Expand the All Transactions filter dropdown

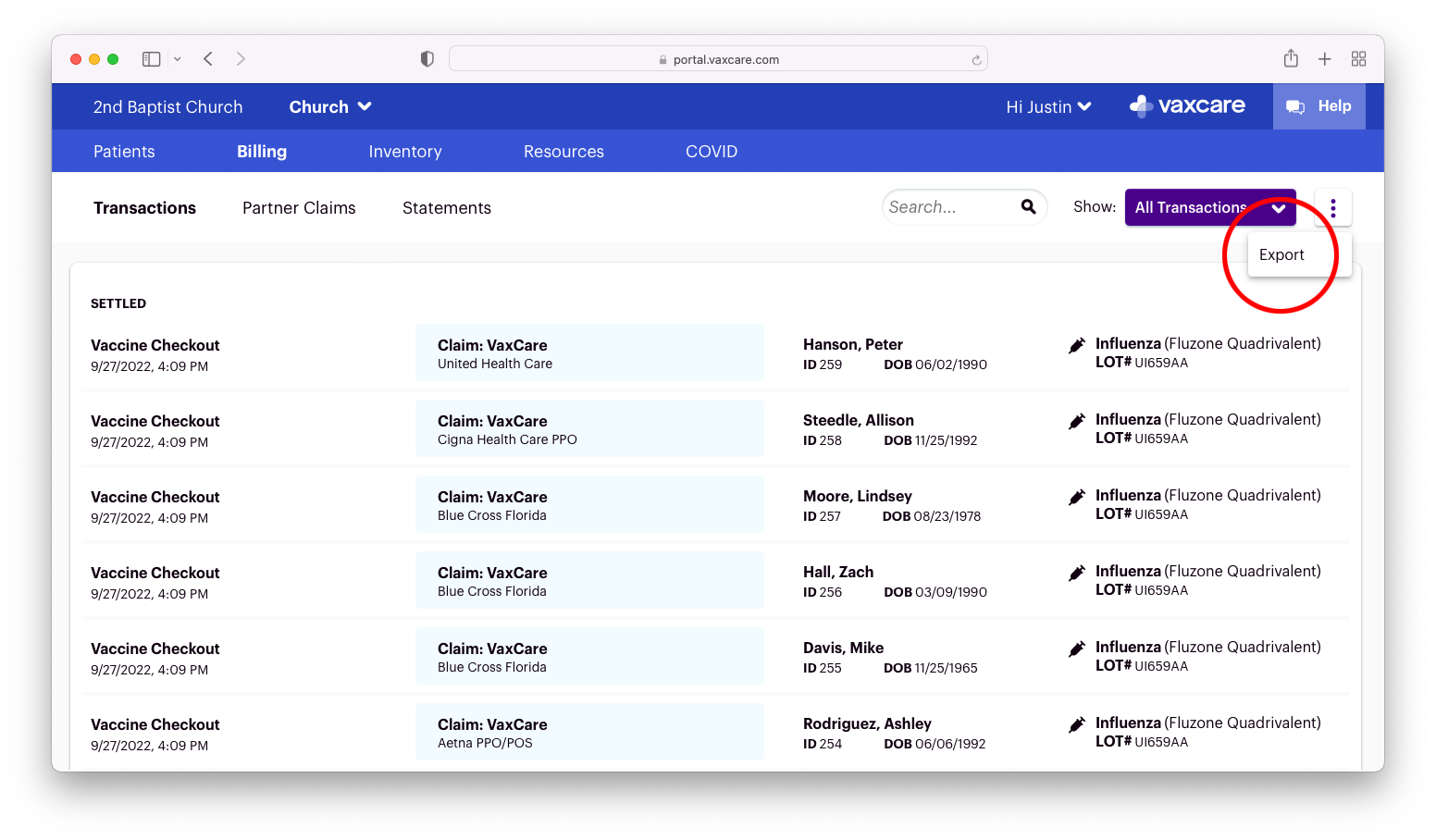[x=1209, y=208]
